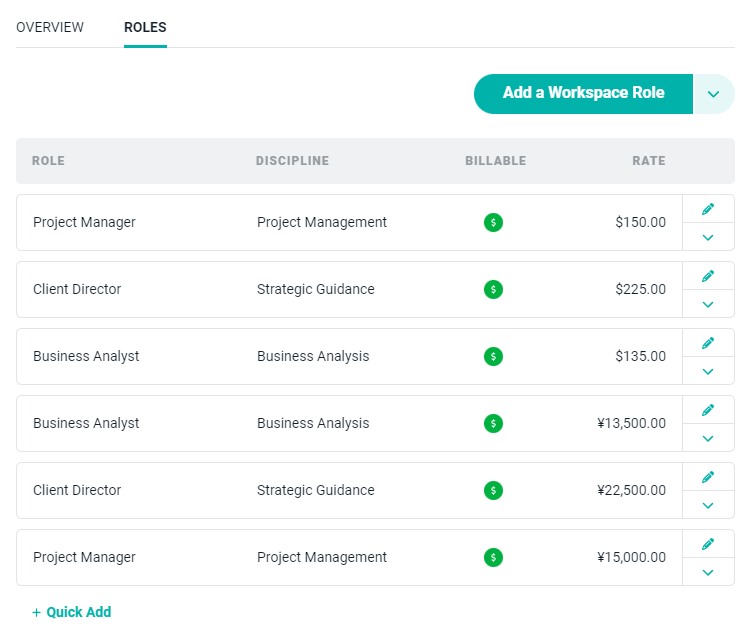The image size is (742, 632).
Task: Click Project Management in the $150.00 row
Action: pos(322,222)
